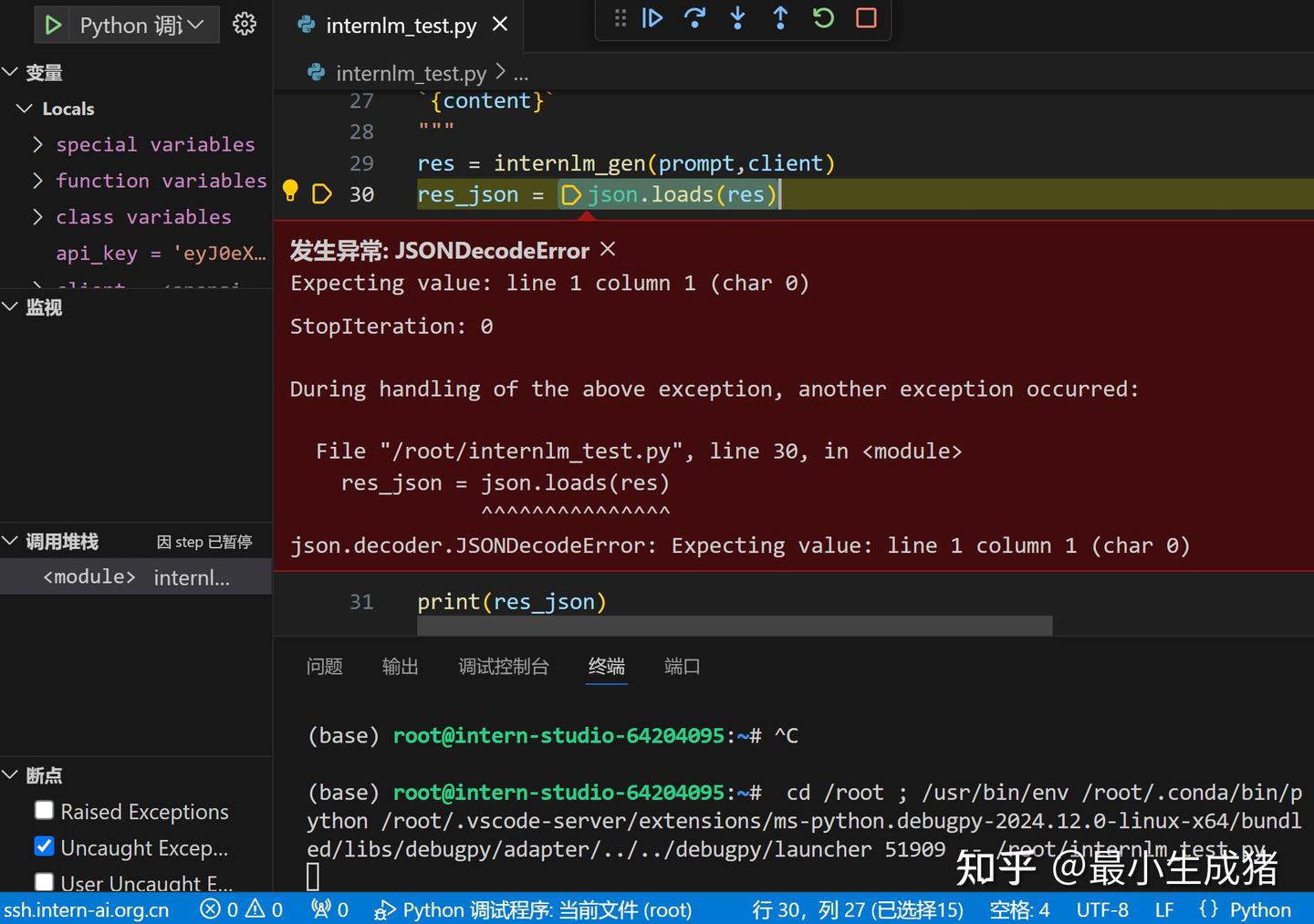The height and width of the screenshot is (924, 1314).
Task: Switch to the 调试控制台 tab
Action: click(504, 667)
